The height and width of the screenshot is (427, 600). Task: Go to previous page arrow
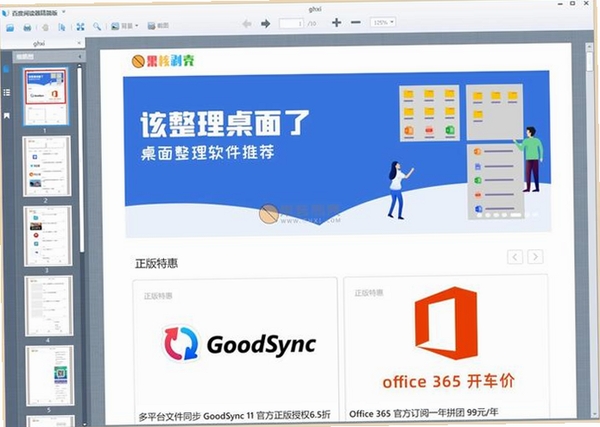coord(247,24)
